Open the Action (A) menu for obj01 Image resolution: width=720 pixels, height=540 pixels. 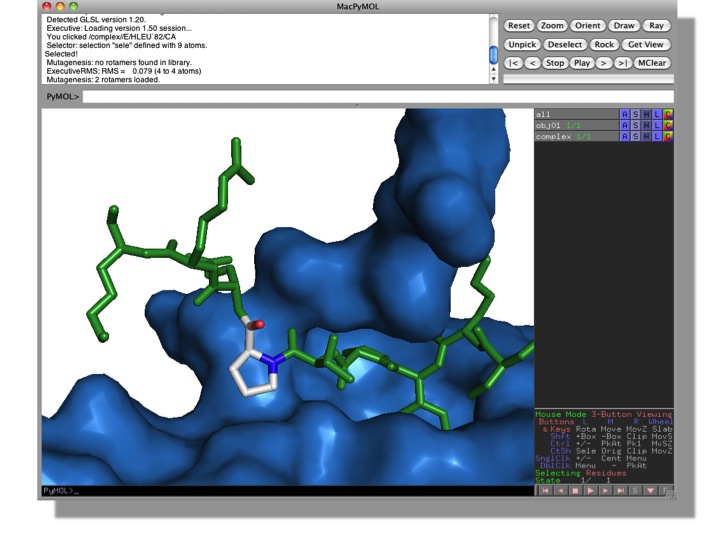625,125
